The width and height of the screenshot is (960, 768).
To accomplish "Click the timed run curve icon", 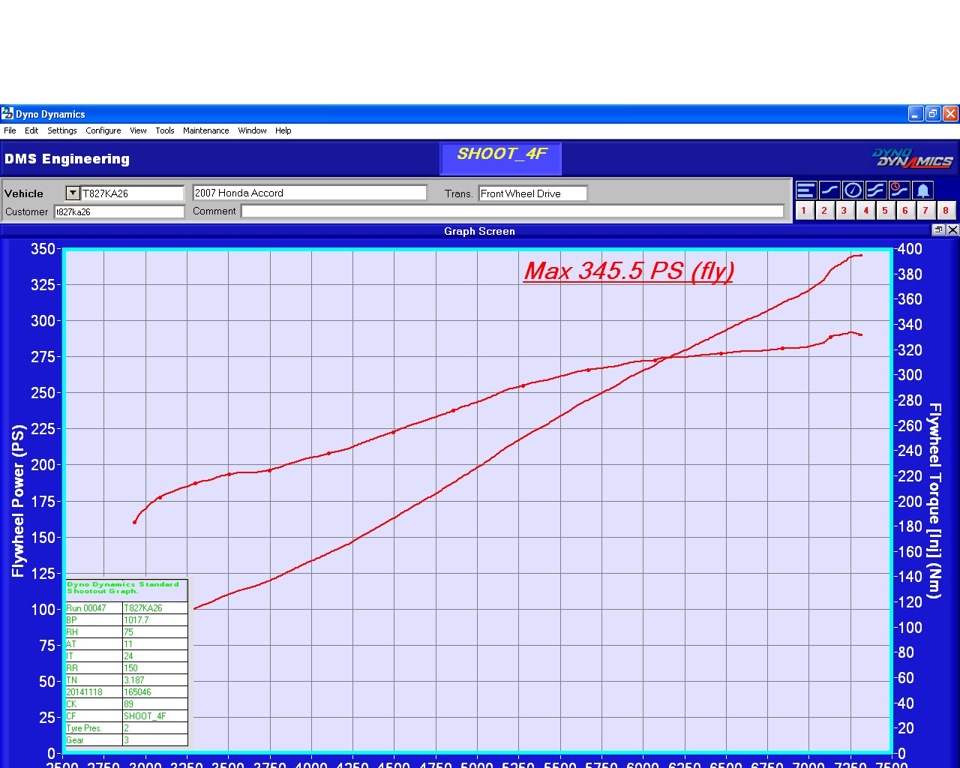I will point(897,190).
